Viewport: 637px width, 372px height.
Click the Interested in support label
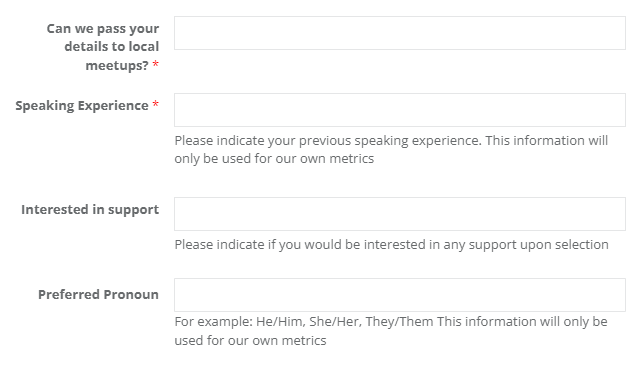(90, 210)
